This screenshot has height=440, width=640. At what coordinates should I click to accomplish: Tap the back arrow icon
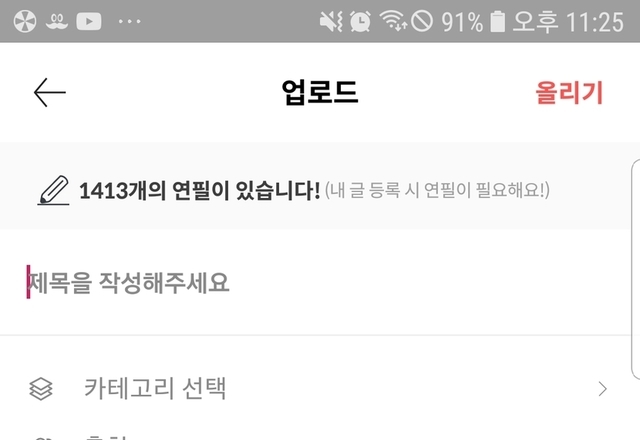(x=50, y=93)
